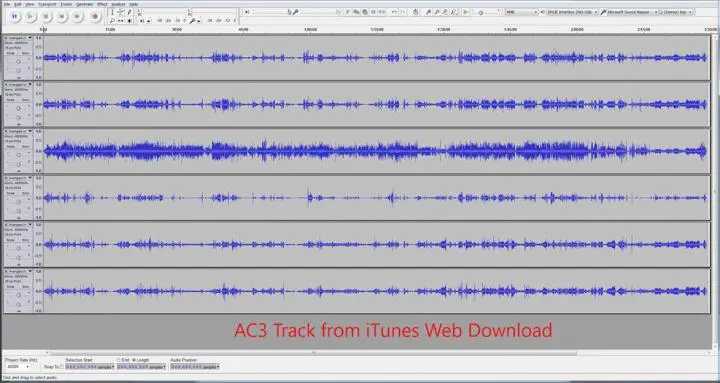Screen dimensions: 720x383
Task: Open the audio host MME dropdown
Action: (522, 12)
